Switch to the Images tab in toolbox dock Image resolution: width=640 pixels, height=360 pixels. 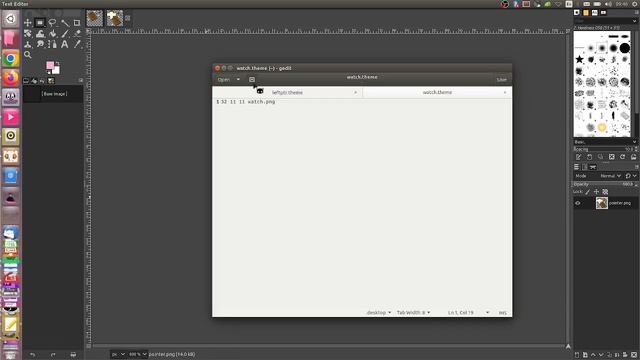click(x=51, y=81)
